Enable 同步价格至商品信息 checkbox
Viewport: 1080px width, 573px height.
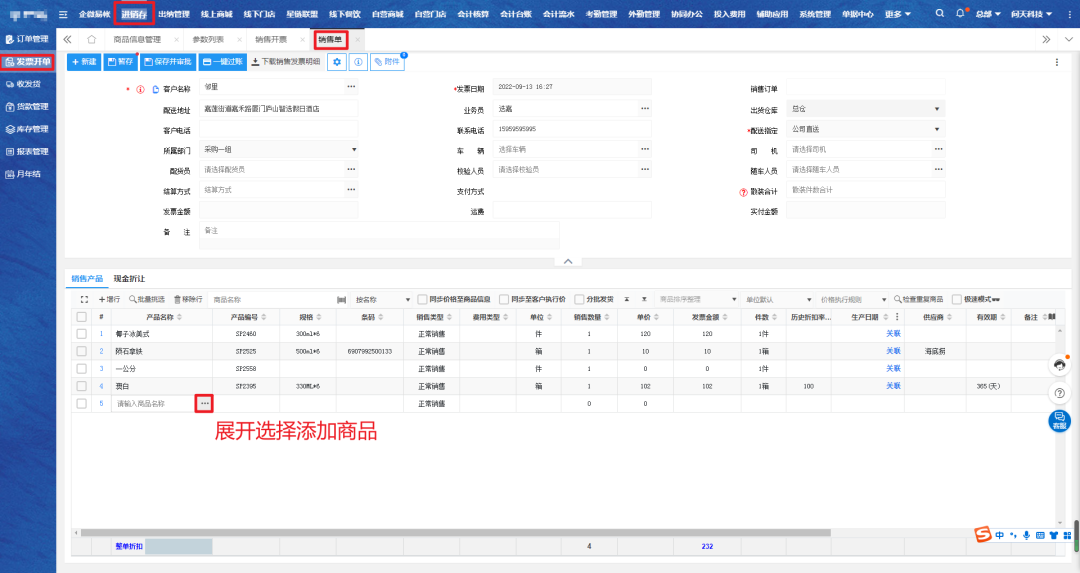pyautogui.click(x=422, y=299)
